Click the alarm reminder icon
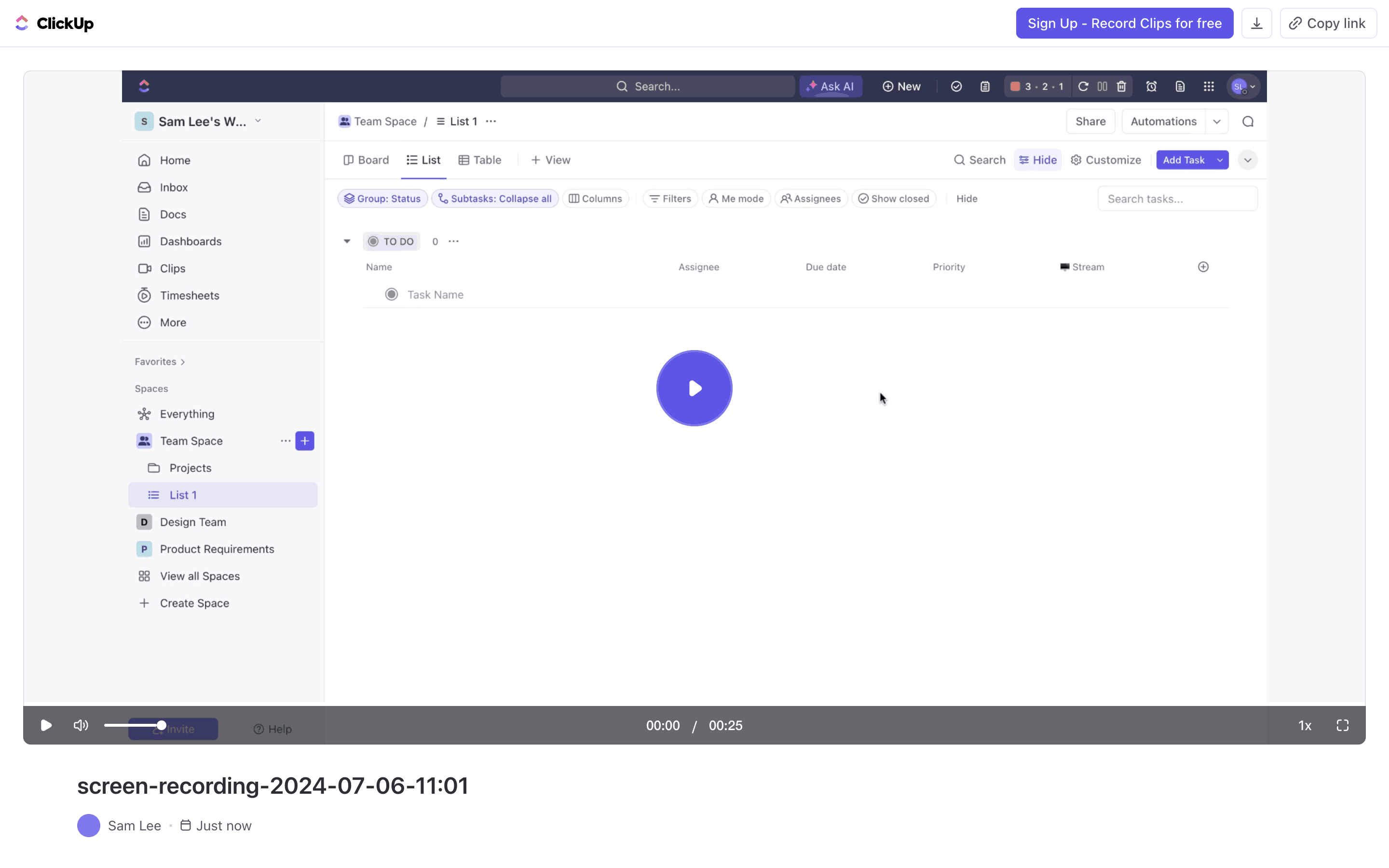This screenshot has height=868, width=1389. [x=1151, y=87]
